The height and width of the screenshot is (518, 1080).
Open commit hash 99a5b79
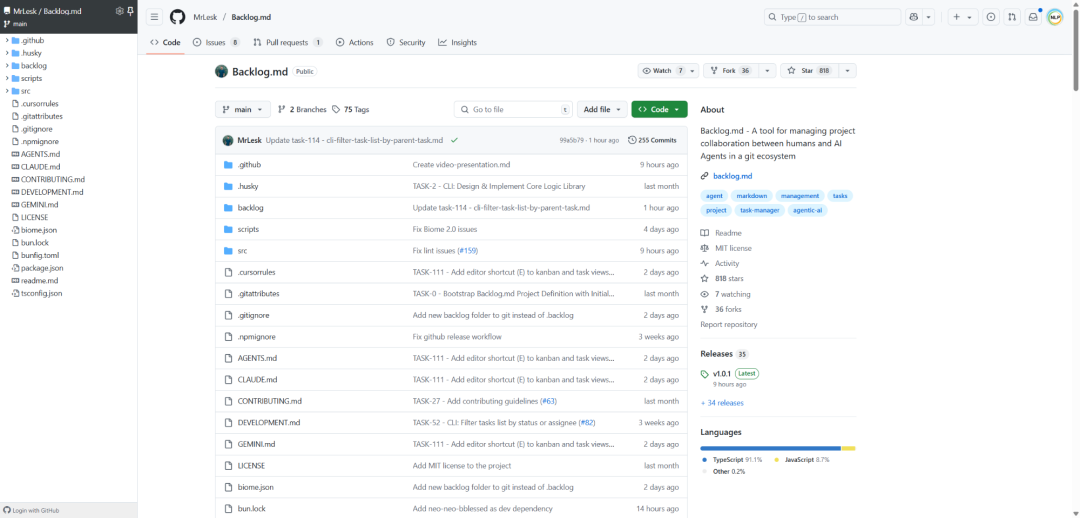tap(572, 140)
